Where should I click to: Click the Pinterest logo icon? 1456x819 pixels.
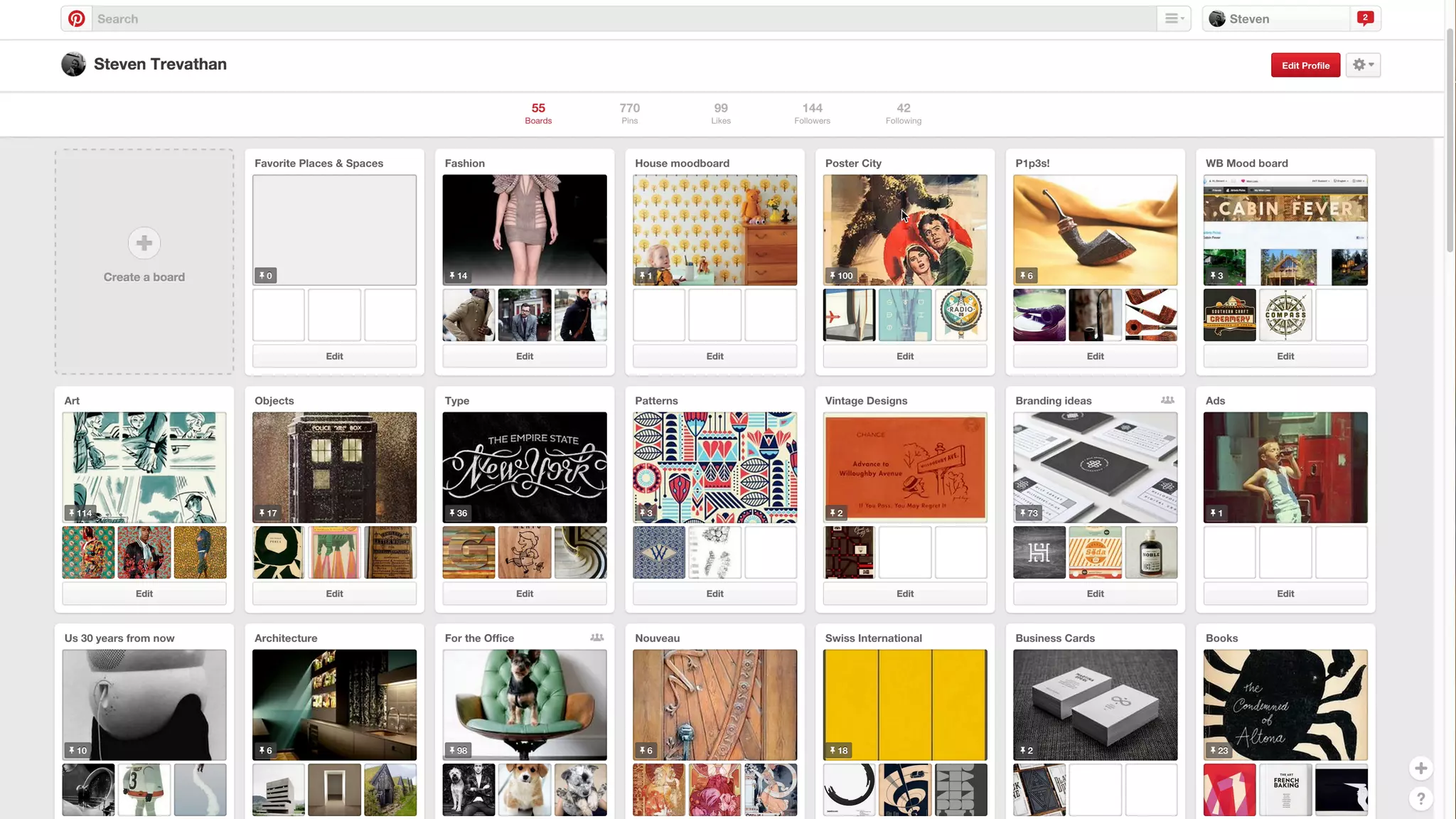pos(77,19)
